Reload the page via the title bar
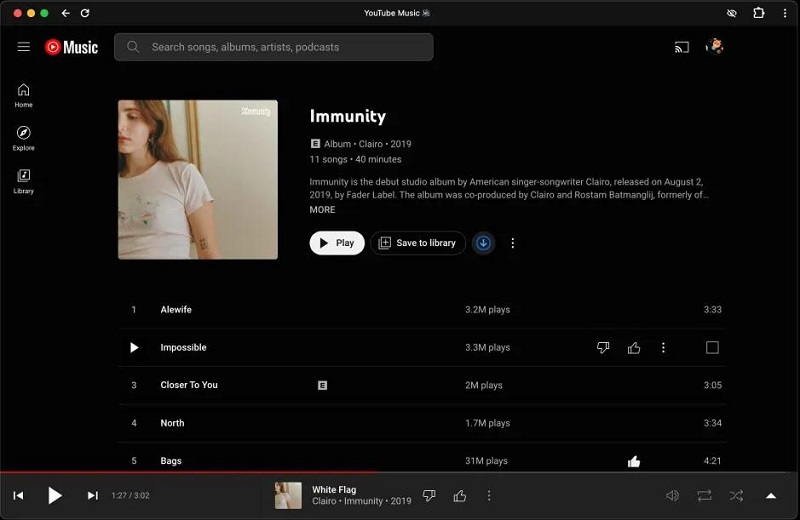This screenshot has width=800, height=520. [85, 13]
